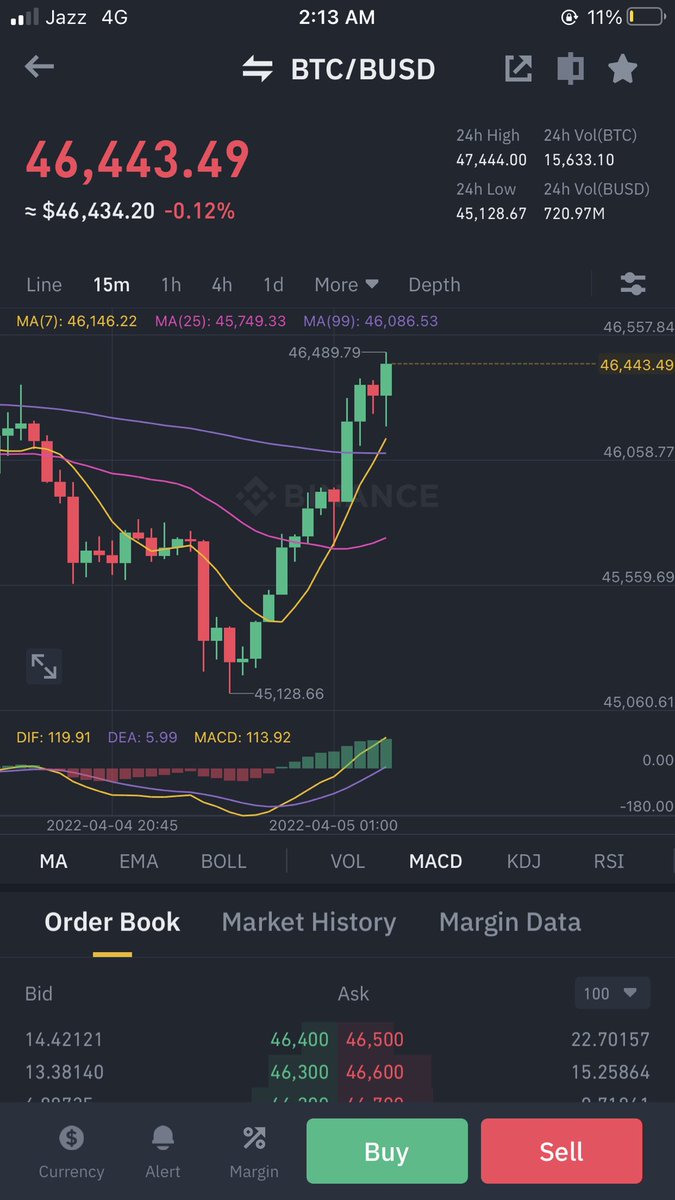Toggle the VOL indicator
This screenshot has height=1200, width=675.
pyautogui.click(x=348, y=861)
